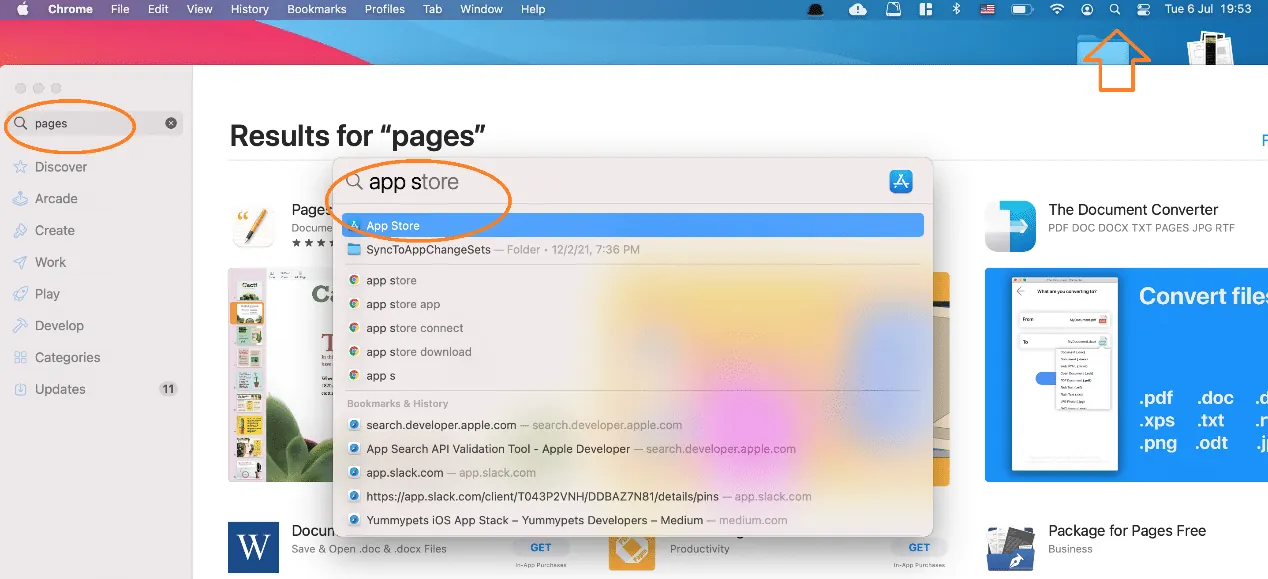Click the Spotlight magnifier in the menu bar
The height and width of the screenshot is (579, 1268).
tap(1115, 9)
